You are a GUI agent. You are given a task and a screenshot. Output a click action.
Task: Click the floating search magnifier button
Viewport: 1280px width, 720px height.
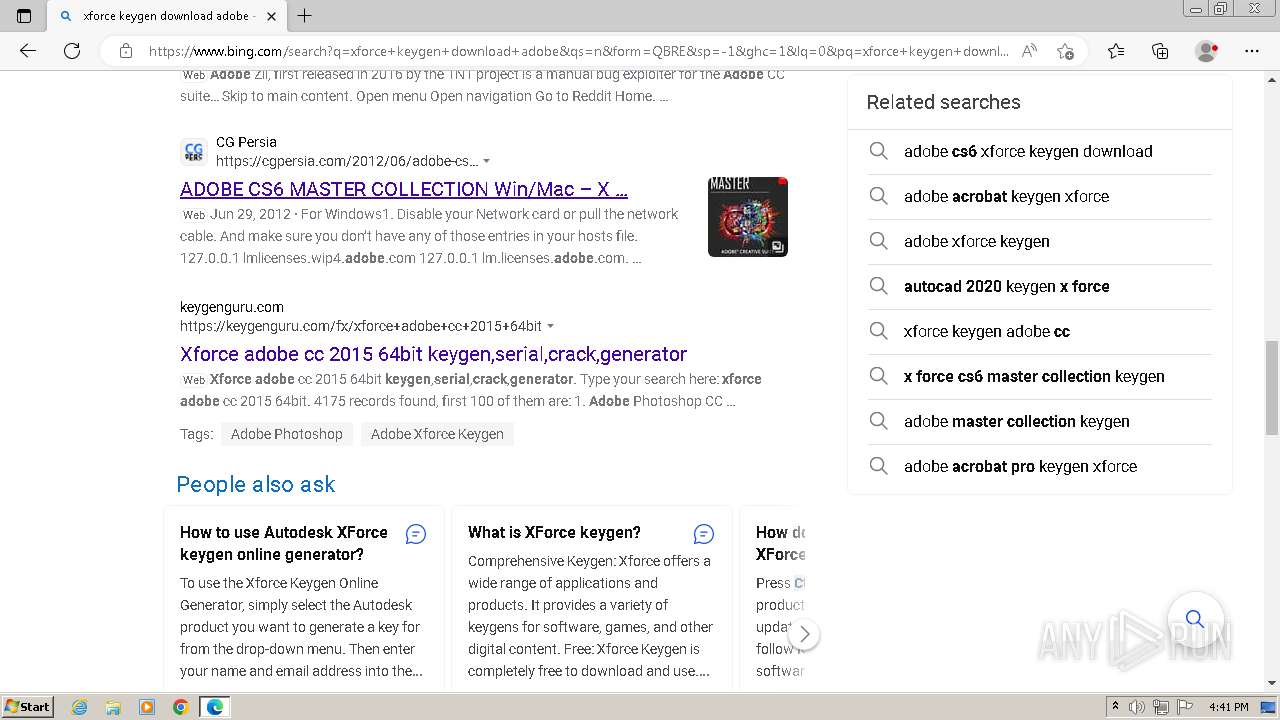(x=1195, y=619)
